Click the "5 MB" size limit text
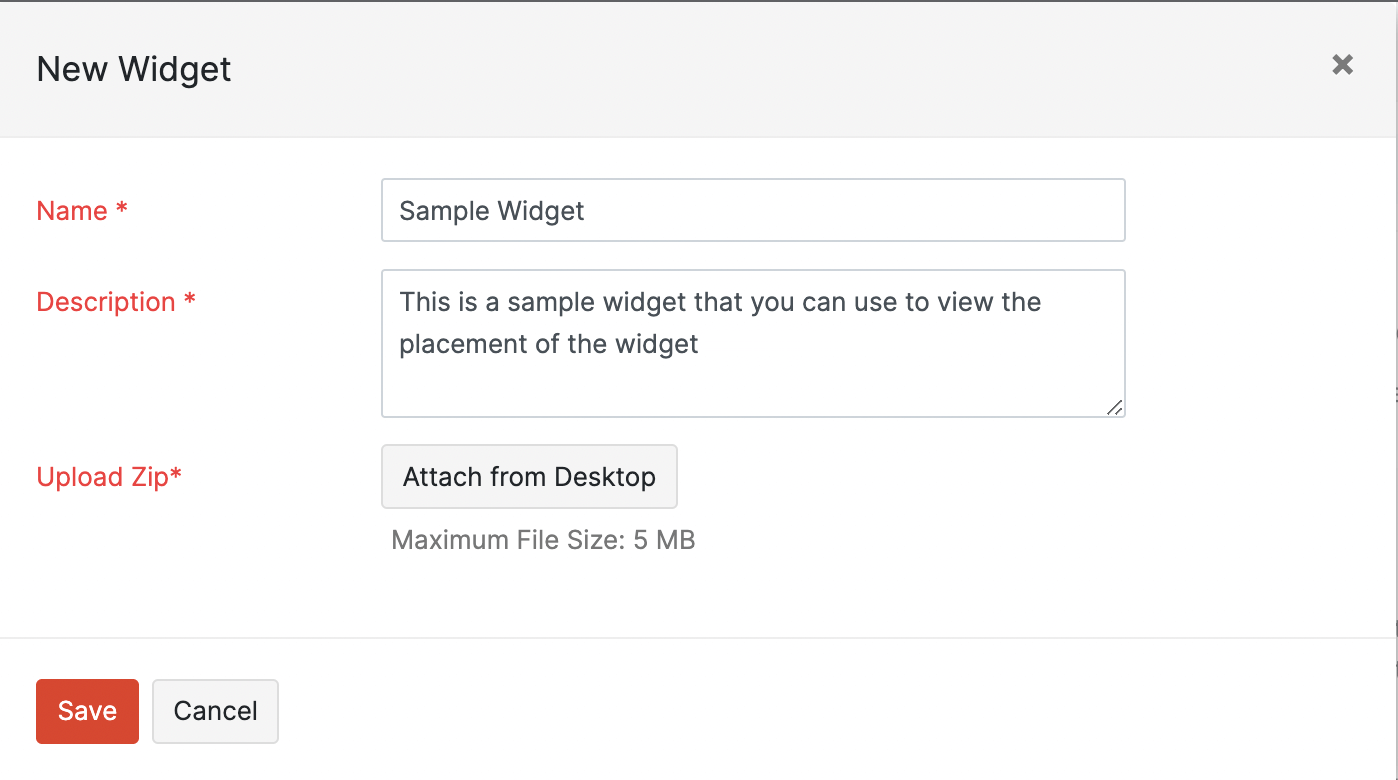Screen dimensions: 1398x780 pos(664,541)
